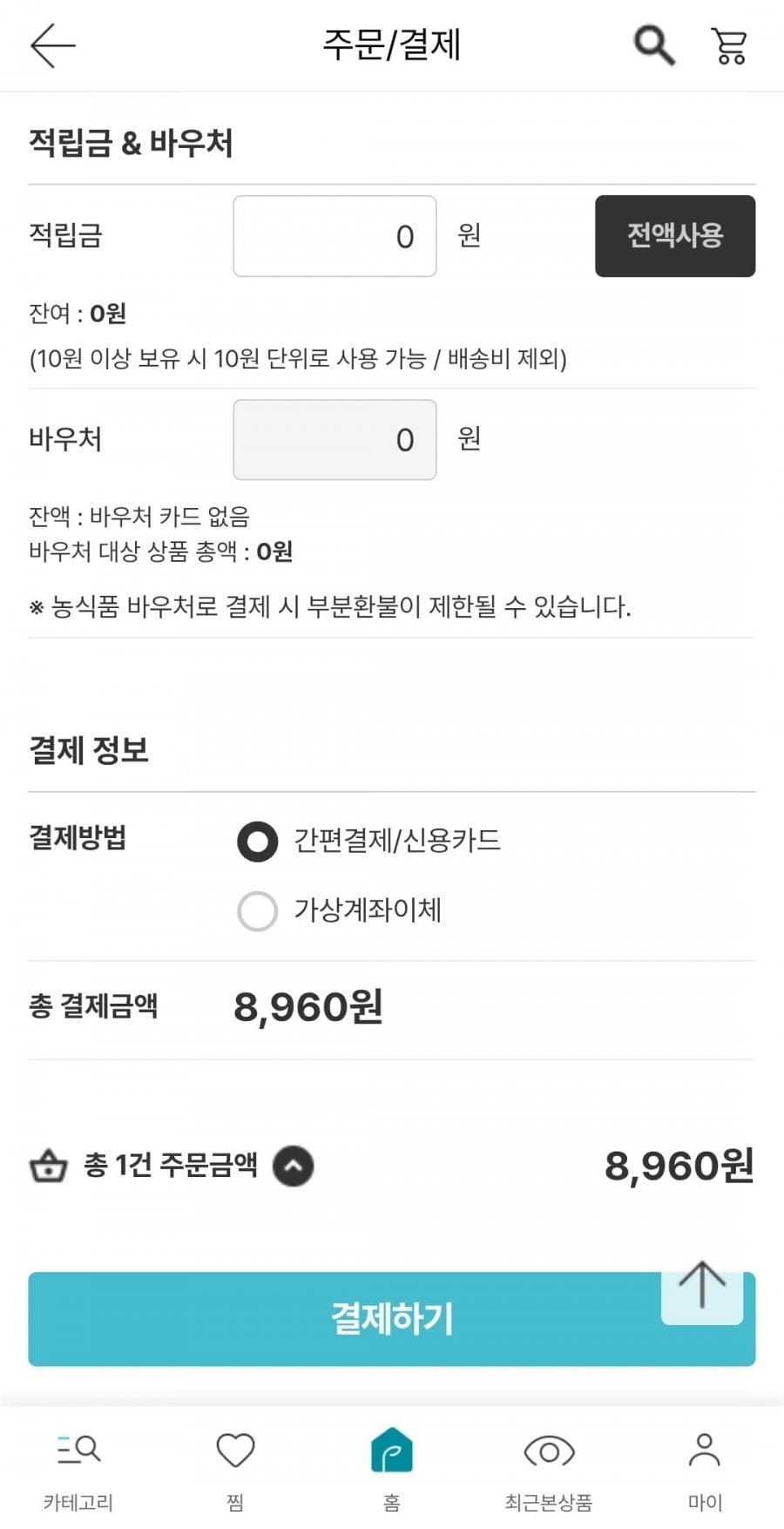Tap the basket icon beside order total

coord(49,1166)
